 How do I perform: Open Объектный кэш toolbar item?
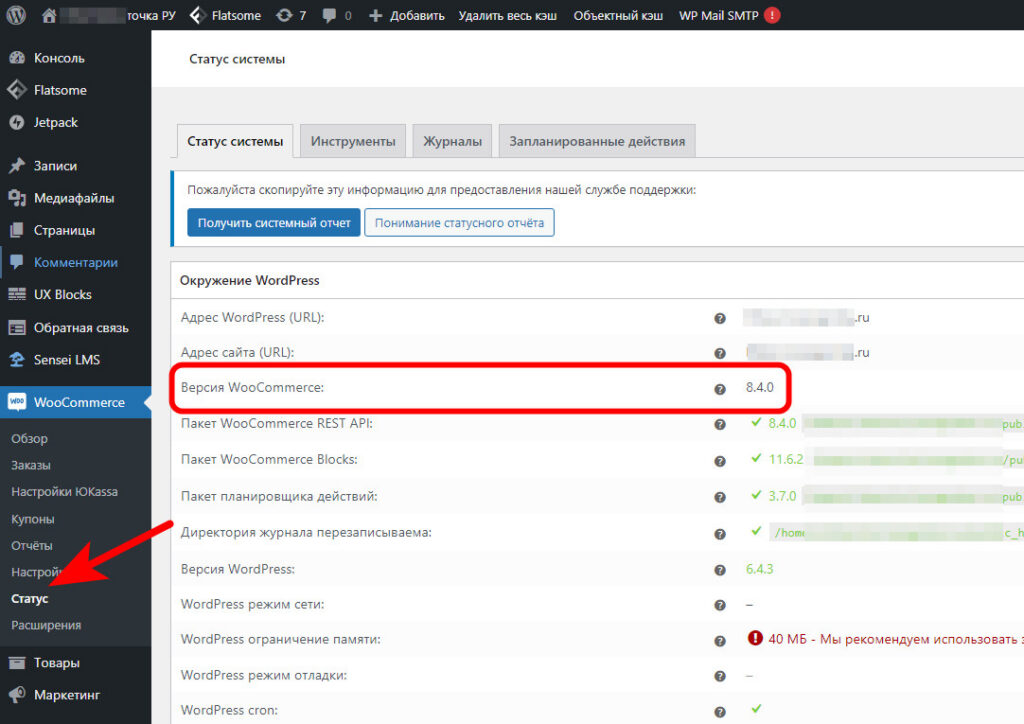pos(618,15)
